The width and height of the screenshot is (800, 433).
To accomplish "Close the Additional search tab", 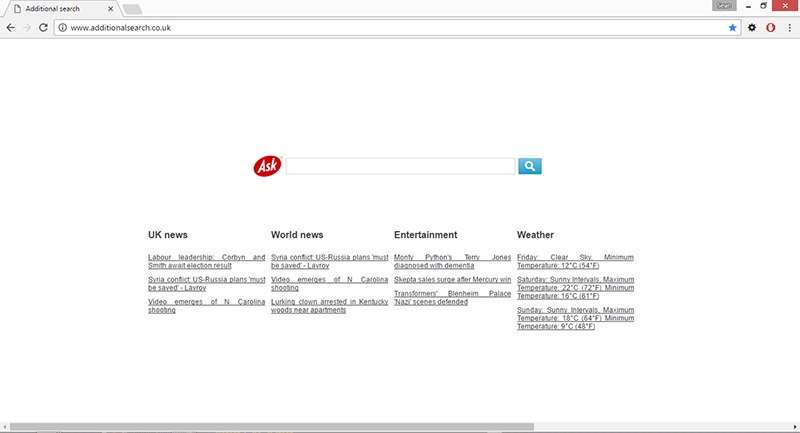I will point(110,9).
